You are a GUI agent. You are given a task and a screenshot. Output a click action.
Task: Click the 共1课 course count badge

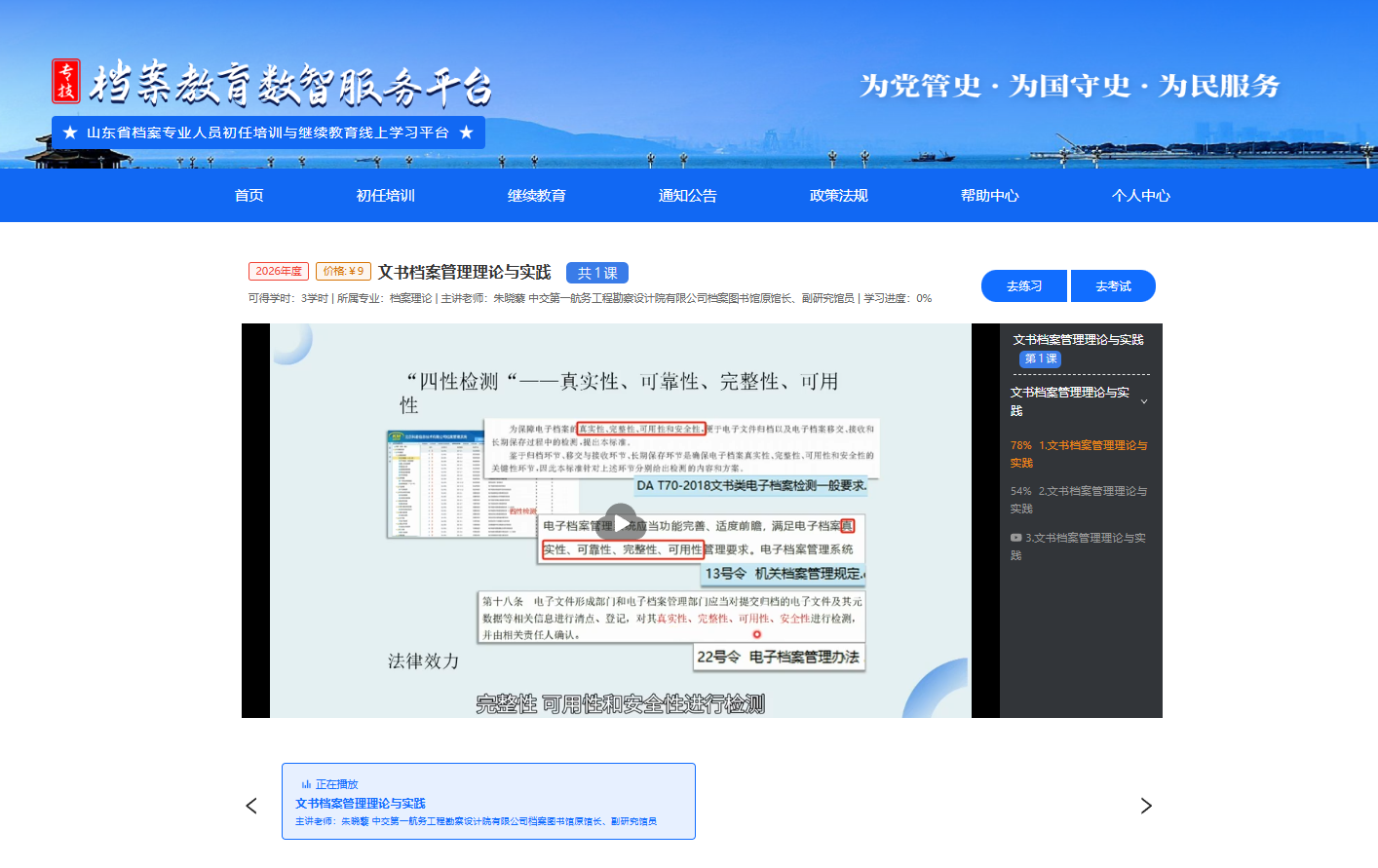point(597,273)
